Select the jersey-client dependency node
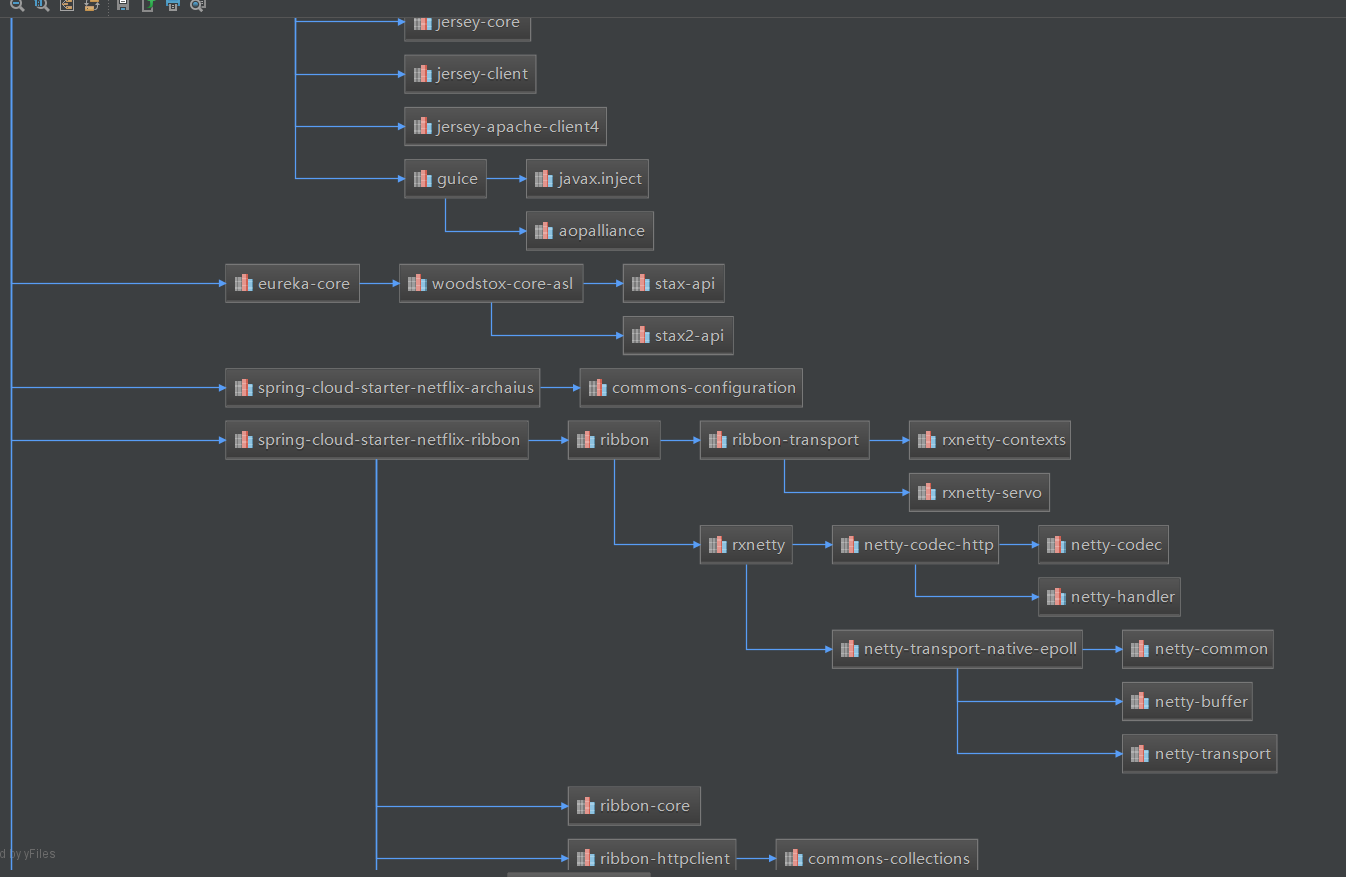This screenshot has width=1346, height=877. click(x=470, y=73)
